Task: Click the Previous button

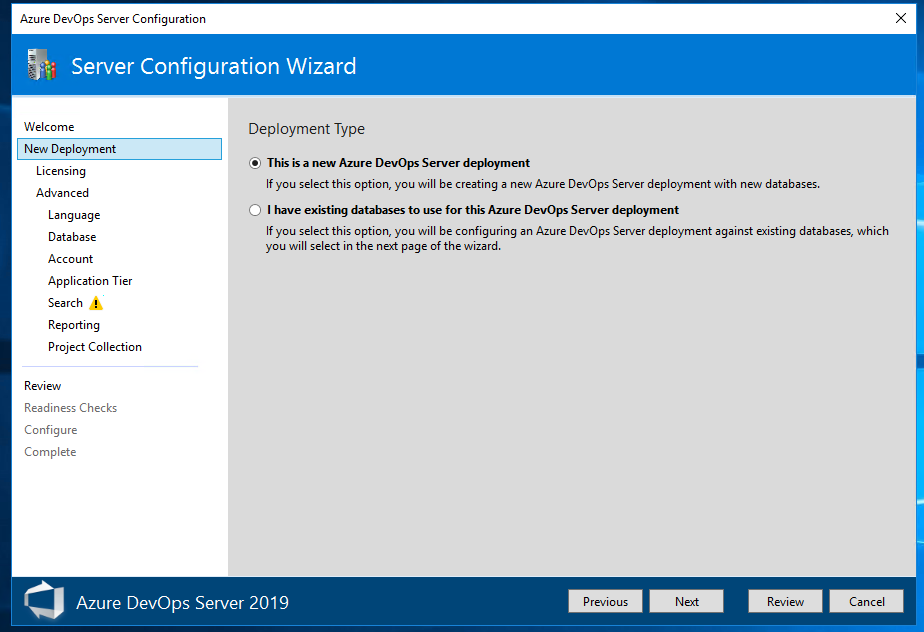Action: pos(605,601)
